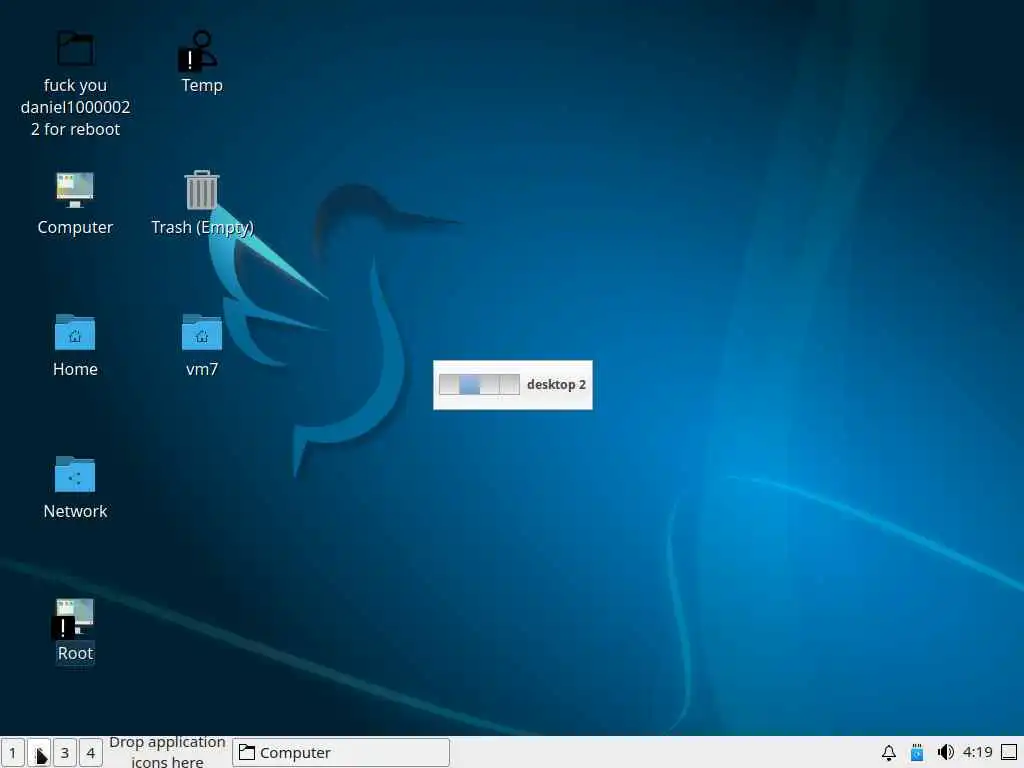Select the Temp desktop icon
This screenshot has width=1024, height=768.
pos(199,51)
